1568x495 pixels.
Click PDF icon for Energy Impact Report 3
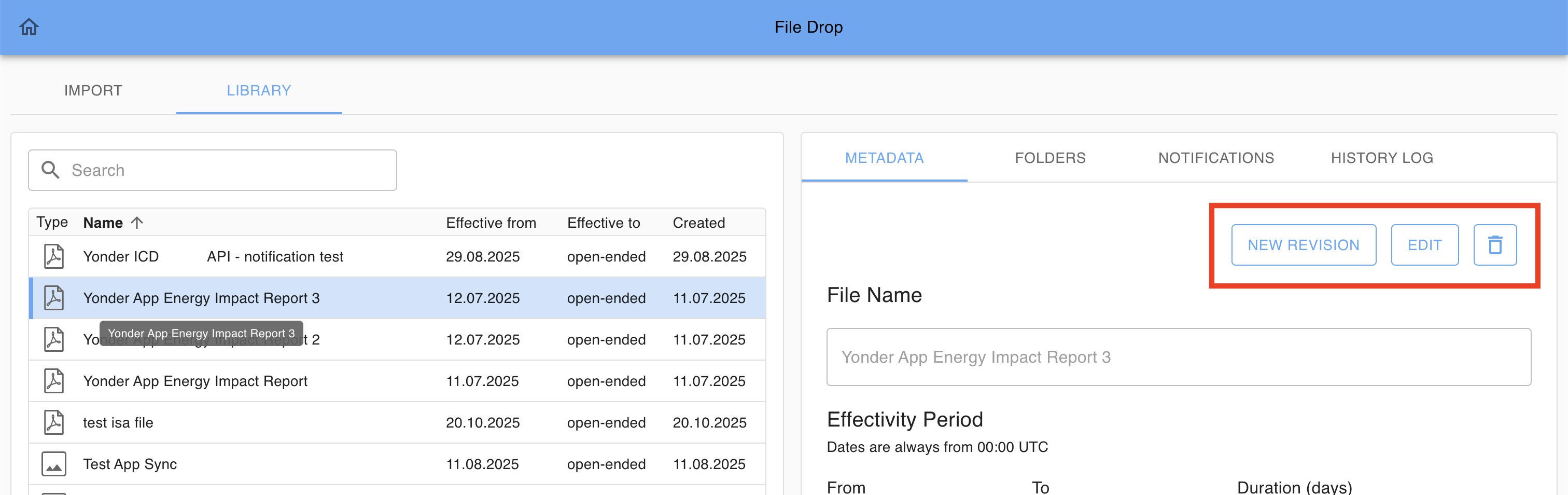point(53,298)
